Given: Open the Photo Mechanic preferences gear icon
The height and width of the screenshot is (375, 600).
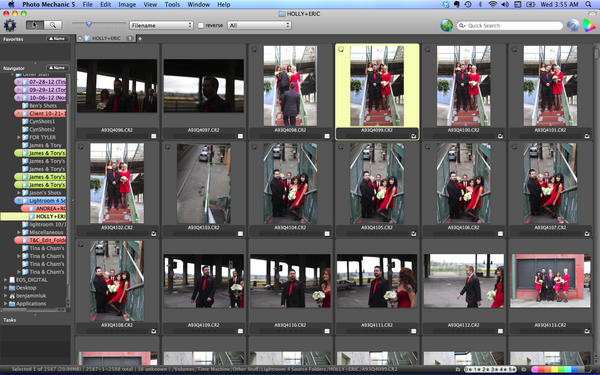Looking at the screenshot, I should (10, 25).
